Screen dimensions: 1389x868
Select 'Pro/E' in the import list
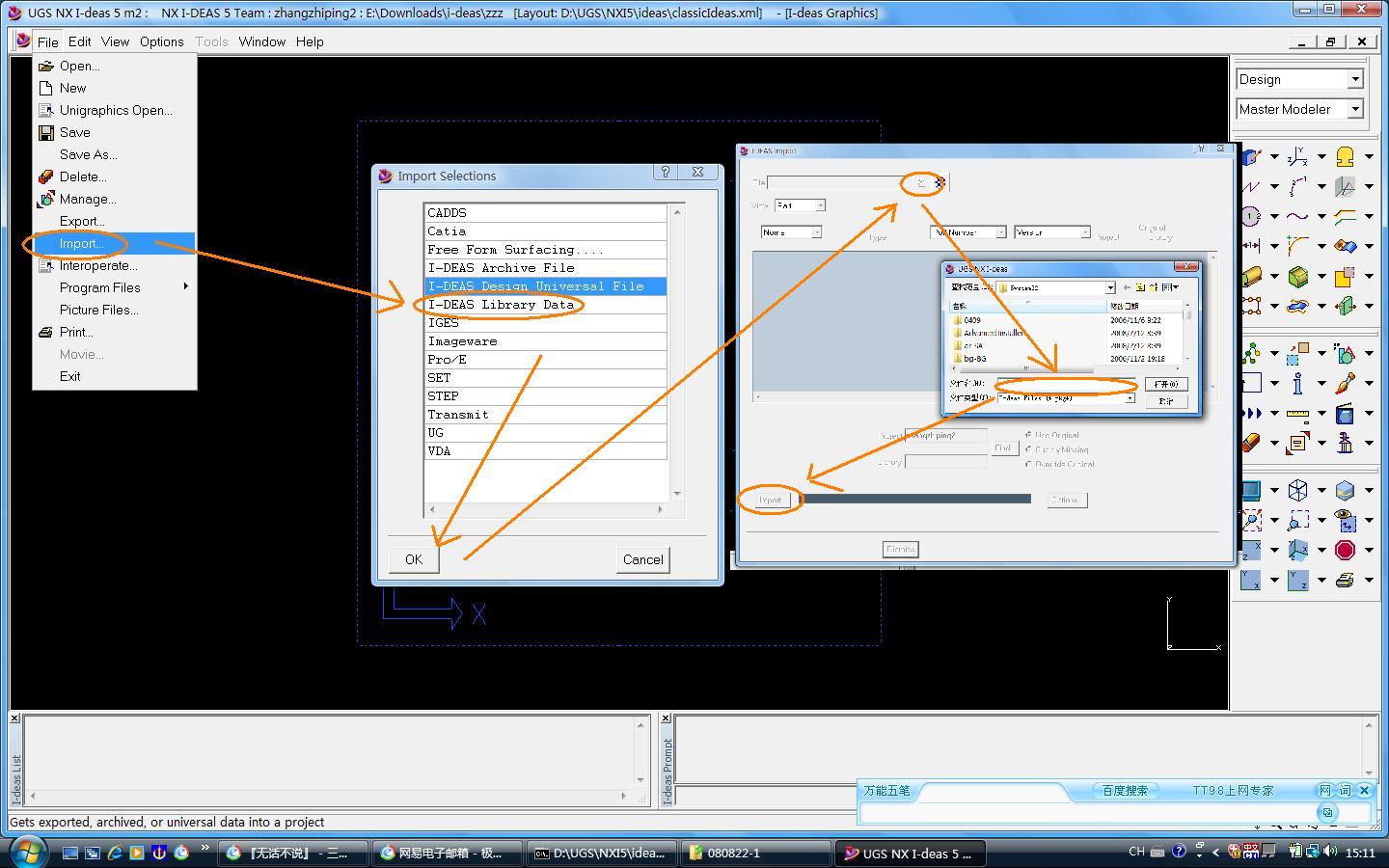pos(545,360)
